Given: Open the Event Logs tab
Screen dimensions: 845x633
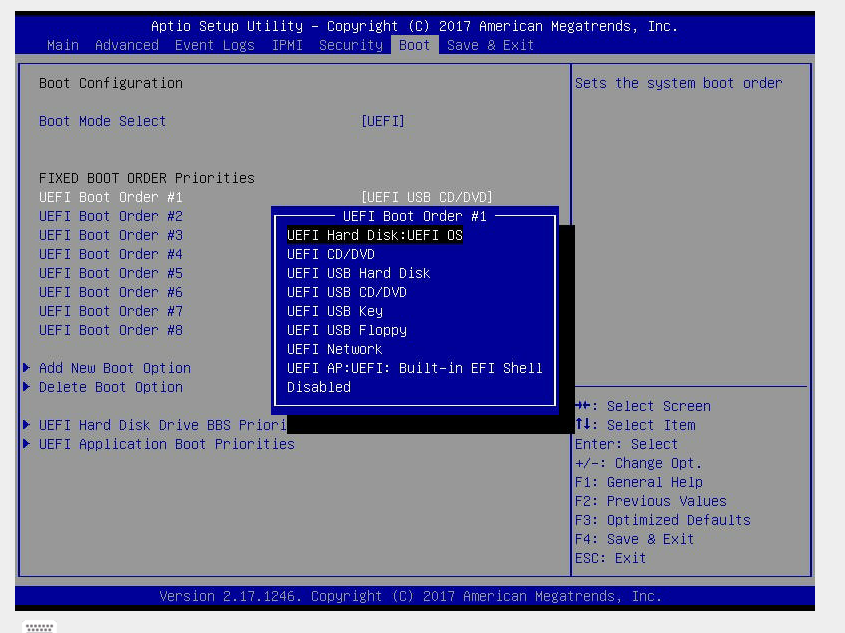Looking at the screenshot, I should 214,45.
